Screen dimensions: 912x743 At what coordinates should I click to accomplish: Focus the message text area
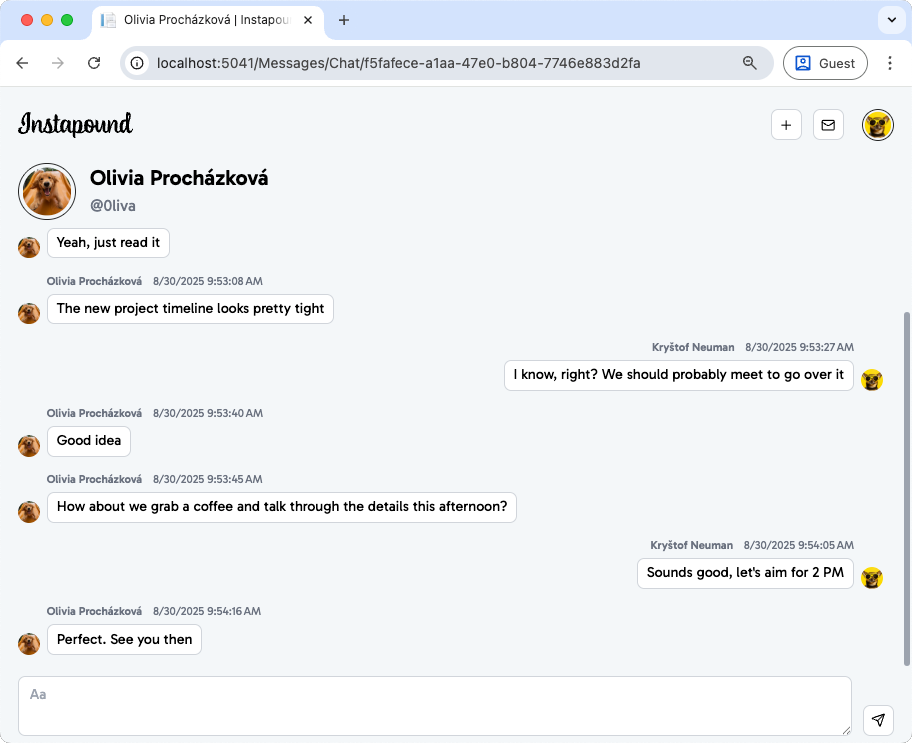pos(435,706)
